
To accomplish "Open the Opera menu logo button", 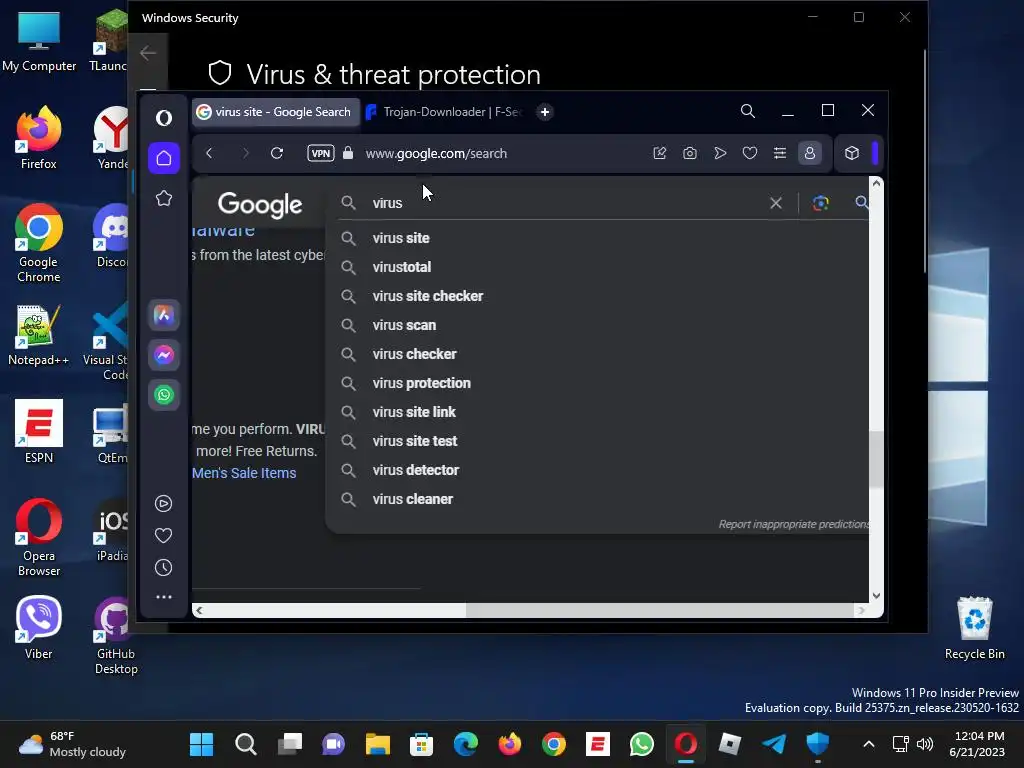I will coord(164,118).
